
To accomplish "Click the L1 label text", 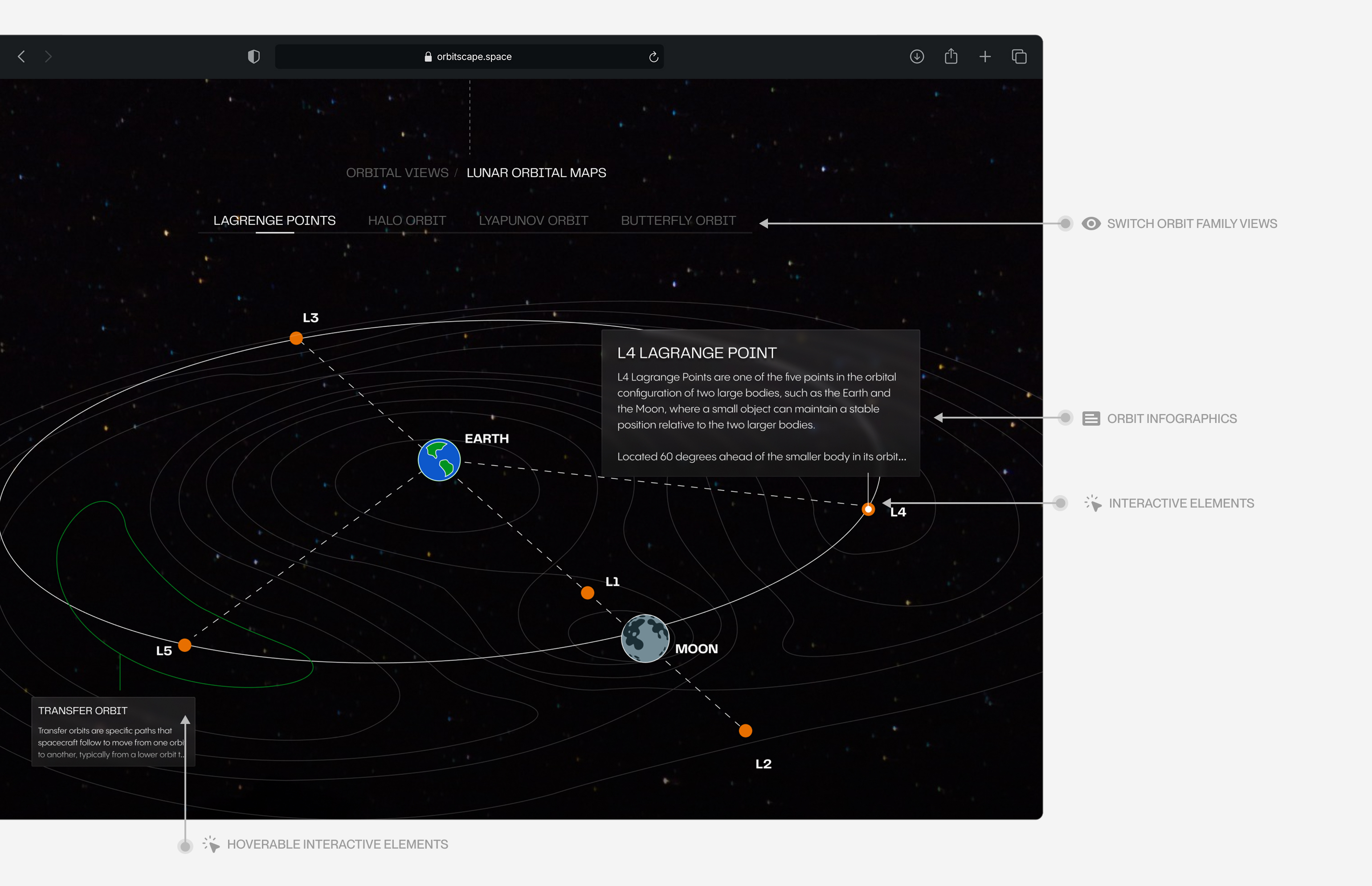I will click(x=612, y=581).
